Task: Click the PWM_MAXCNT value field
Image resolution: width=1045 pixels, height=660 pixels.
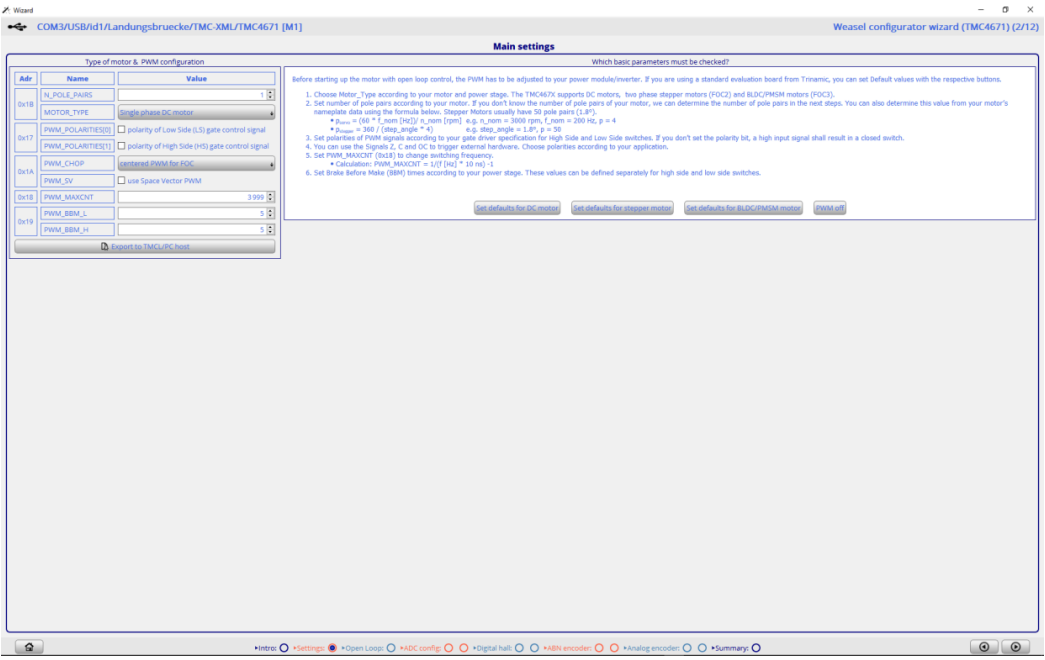Action: (190, 197)
